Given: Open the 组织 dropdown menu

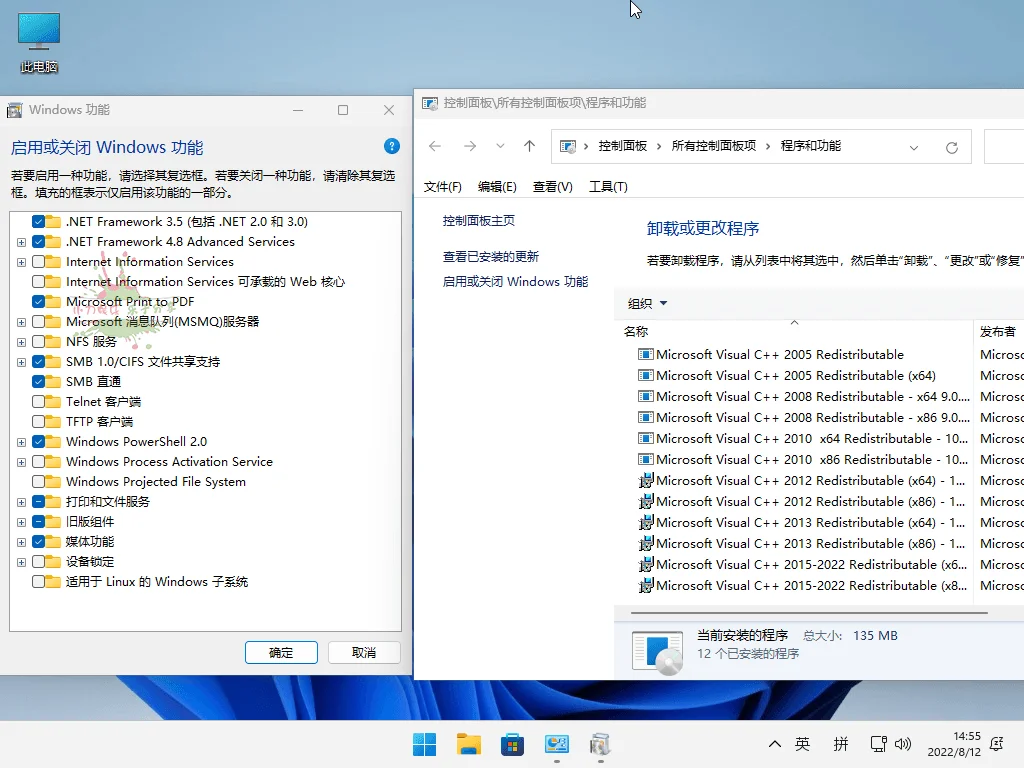Looking at the screenshot, I should 647,303.
